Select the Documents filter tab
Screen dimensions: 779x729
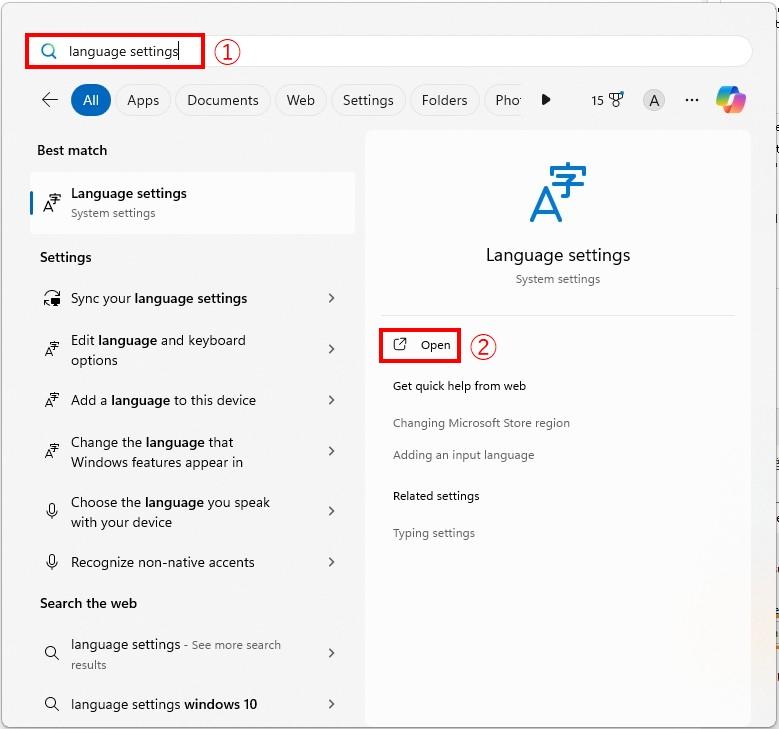(223, 100)
